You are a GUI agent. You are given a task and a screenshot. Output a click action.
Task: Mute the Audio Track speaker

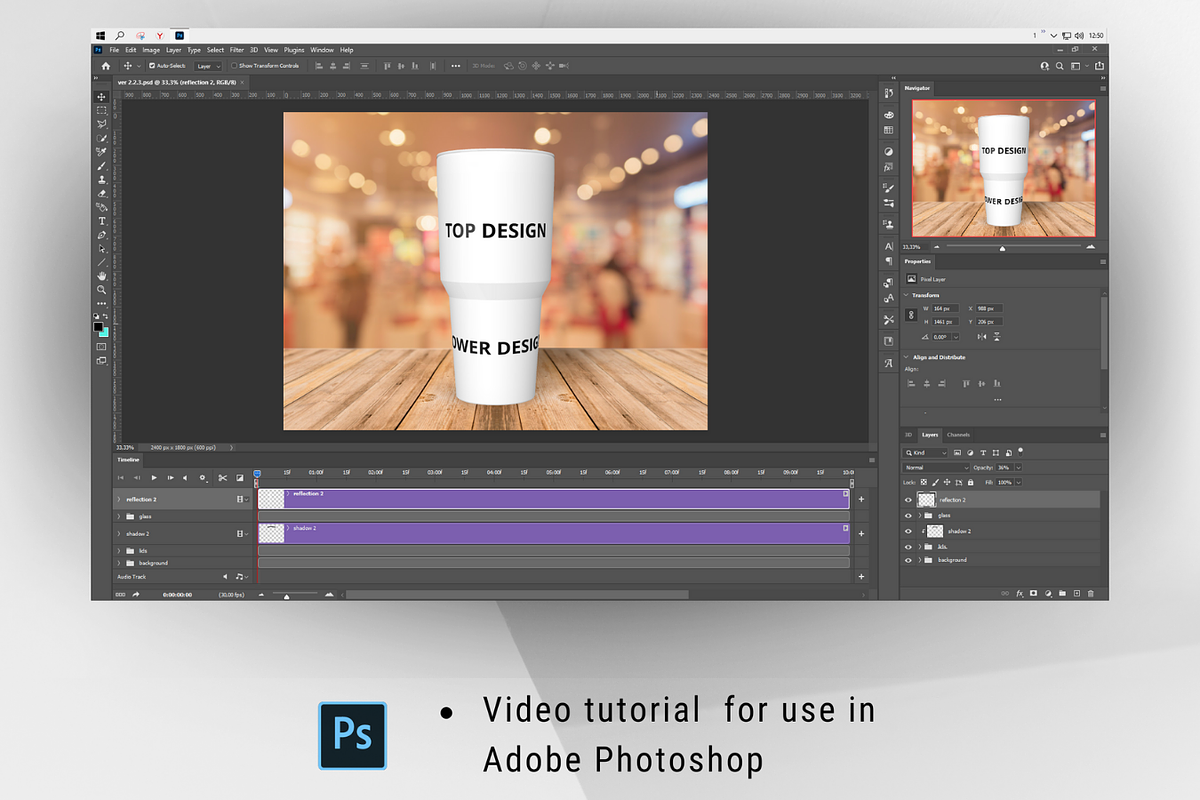[225, 577]
